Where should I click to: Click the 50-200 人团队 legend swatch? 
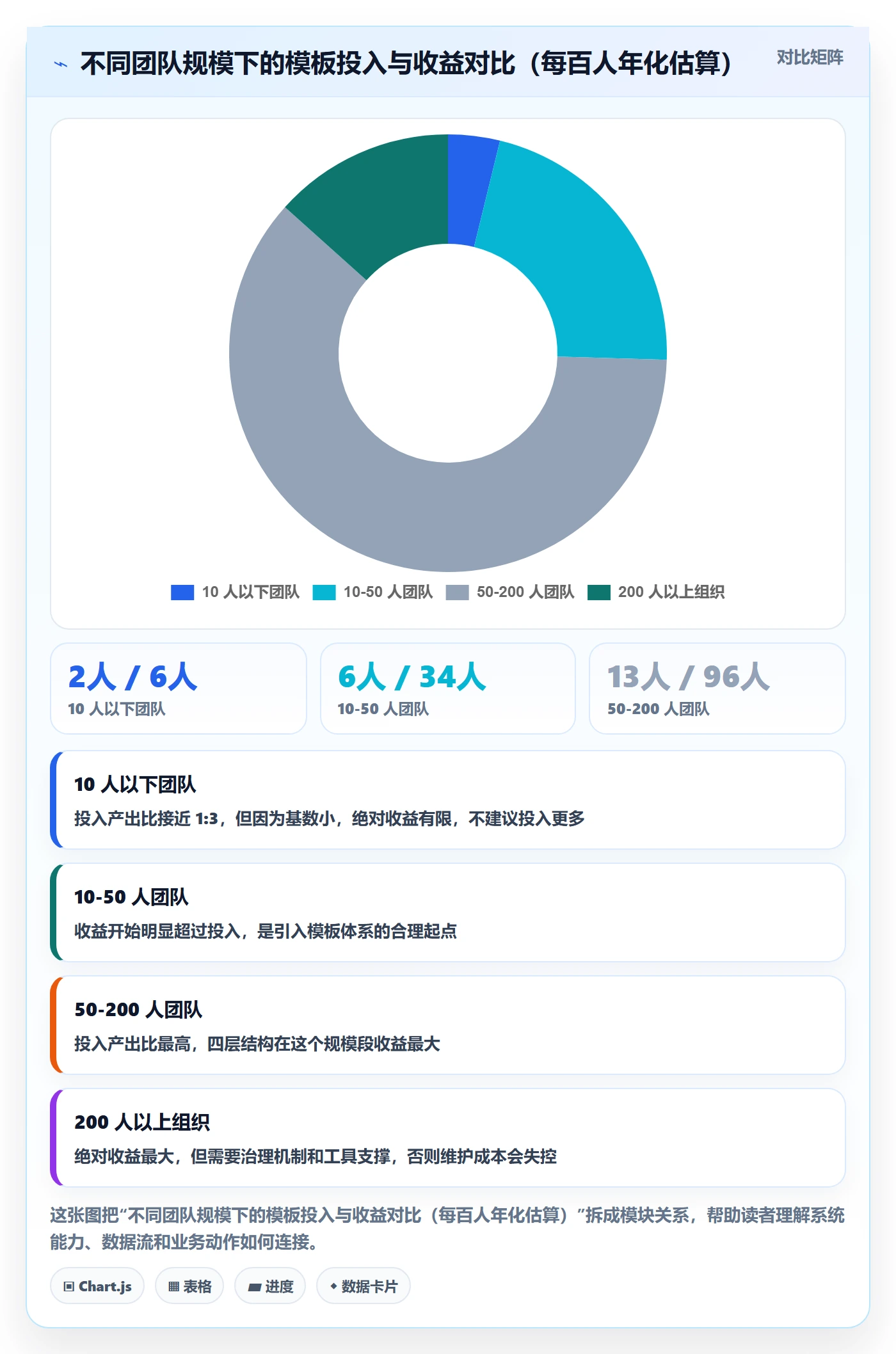tap(457, 593)
